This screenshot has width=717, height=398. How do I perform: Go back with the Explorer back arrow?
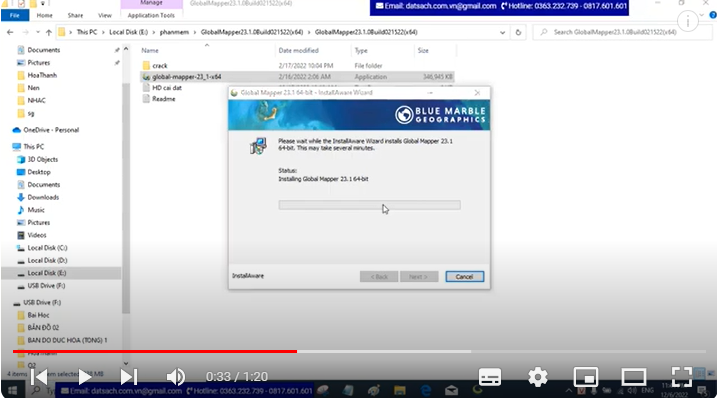[10, 32]
